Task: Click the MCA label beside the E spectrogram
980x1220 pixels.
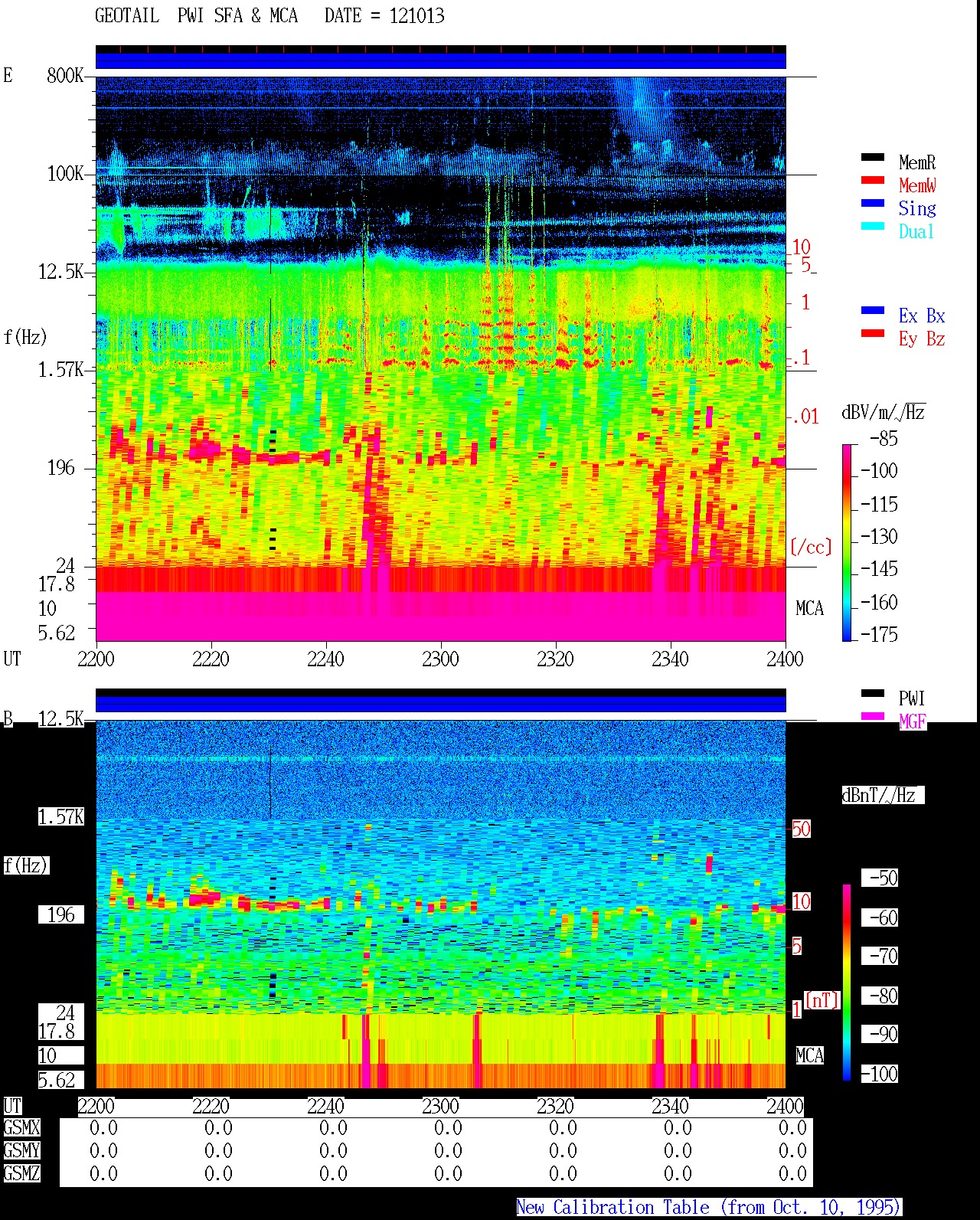Action: [809, 609]
